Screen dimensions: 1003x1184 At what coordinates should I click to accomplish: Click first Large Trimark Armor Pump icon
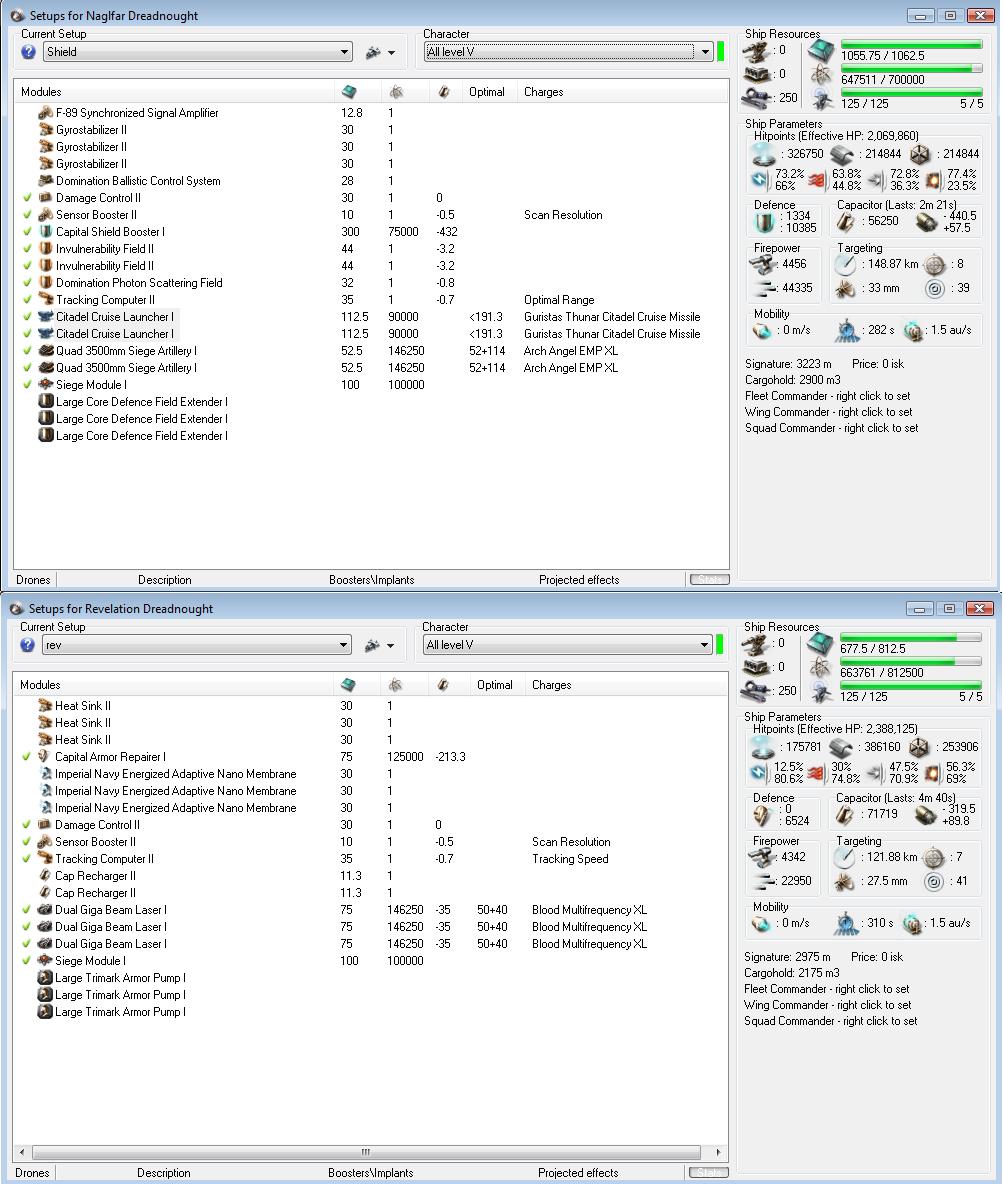pos(45,977)
